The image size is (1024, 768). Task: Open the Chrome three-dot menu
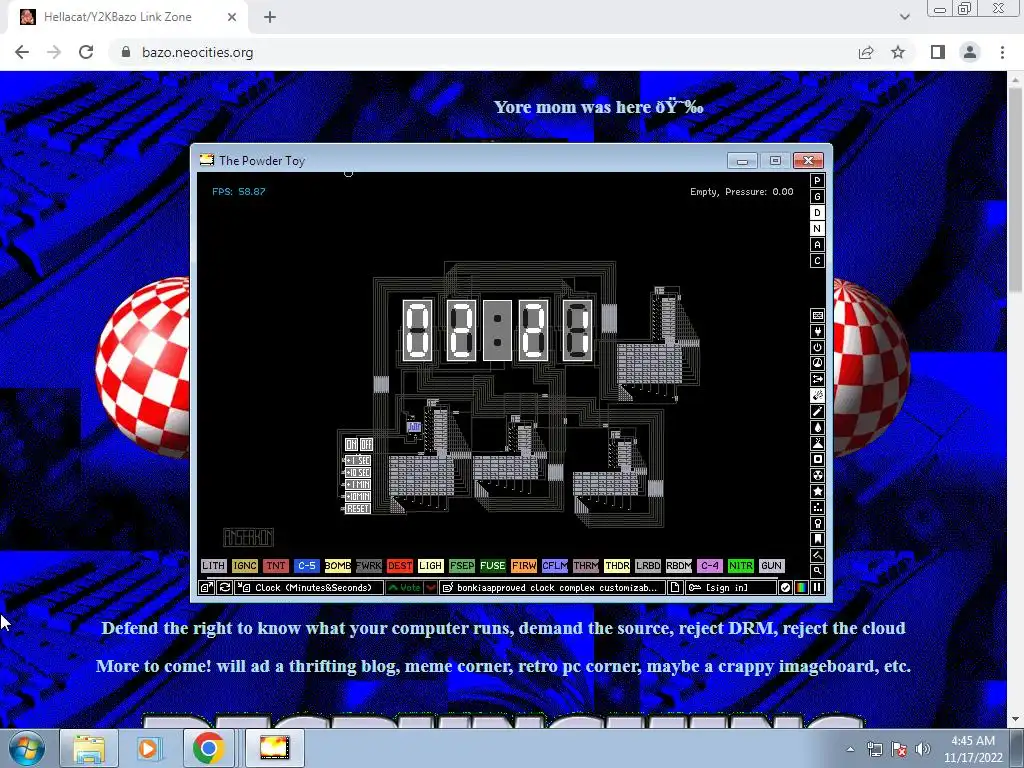tap(1002, 52)
